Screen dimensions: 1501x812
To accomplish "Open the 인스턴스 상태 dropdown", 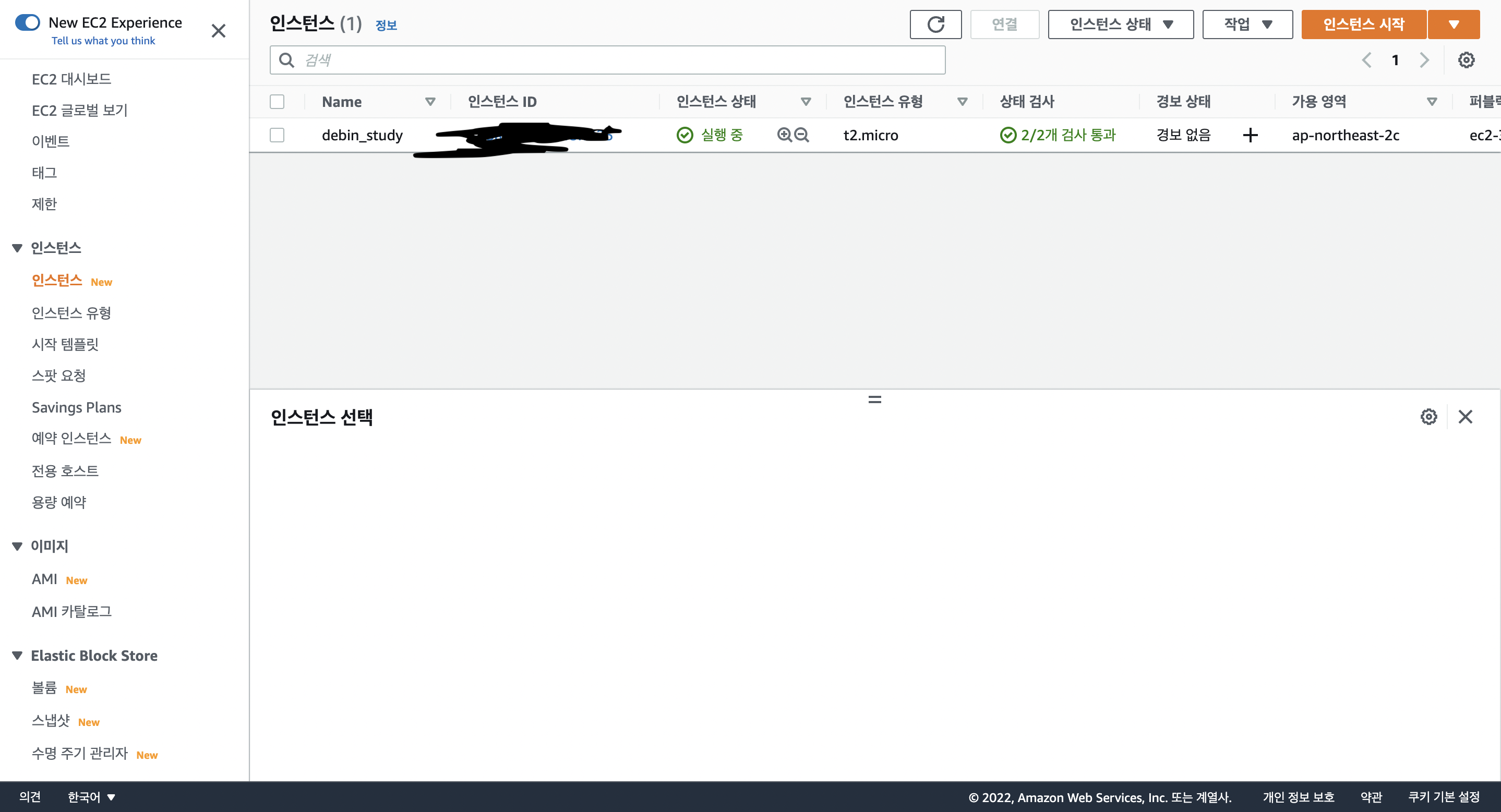I will [1120, 25].
